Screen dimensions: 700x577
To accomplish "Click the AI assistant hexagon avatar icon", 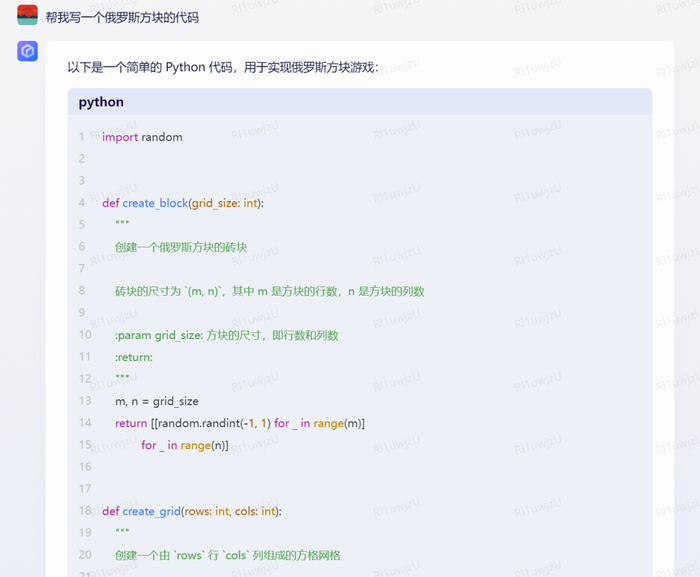I will click(x=27, y=51).
